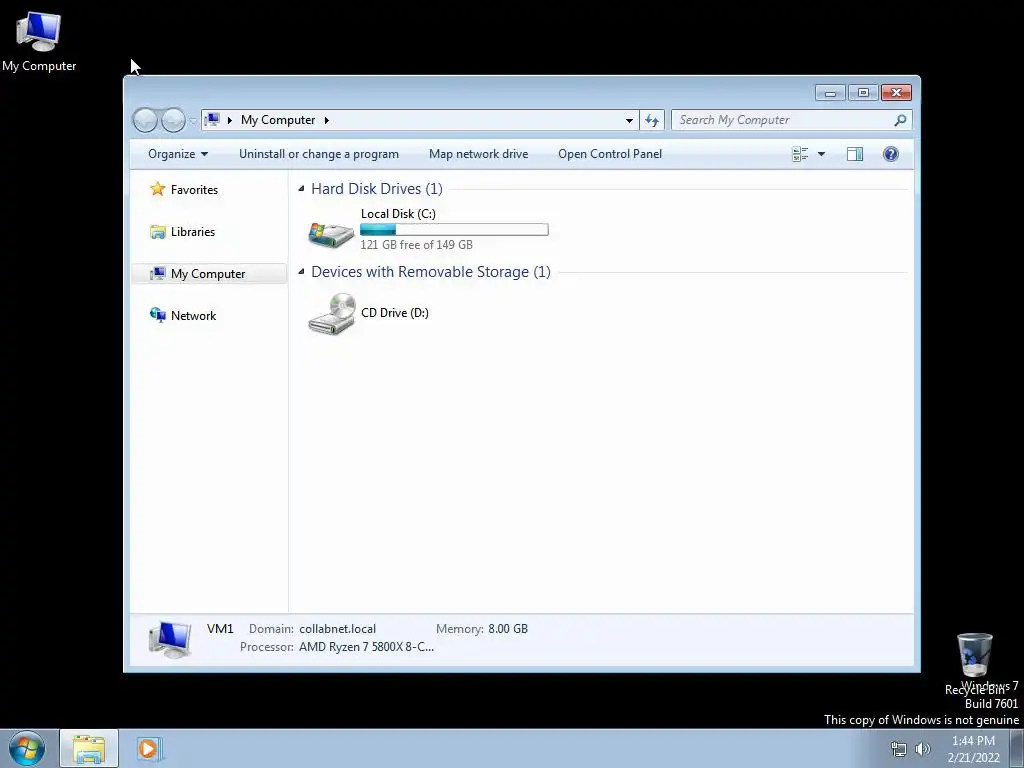1024x768 pixels.
Task: Toggle the preview pane button
Action: (x=855, y=154)
